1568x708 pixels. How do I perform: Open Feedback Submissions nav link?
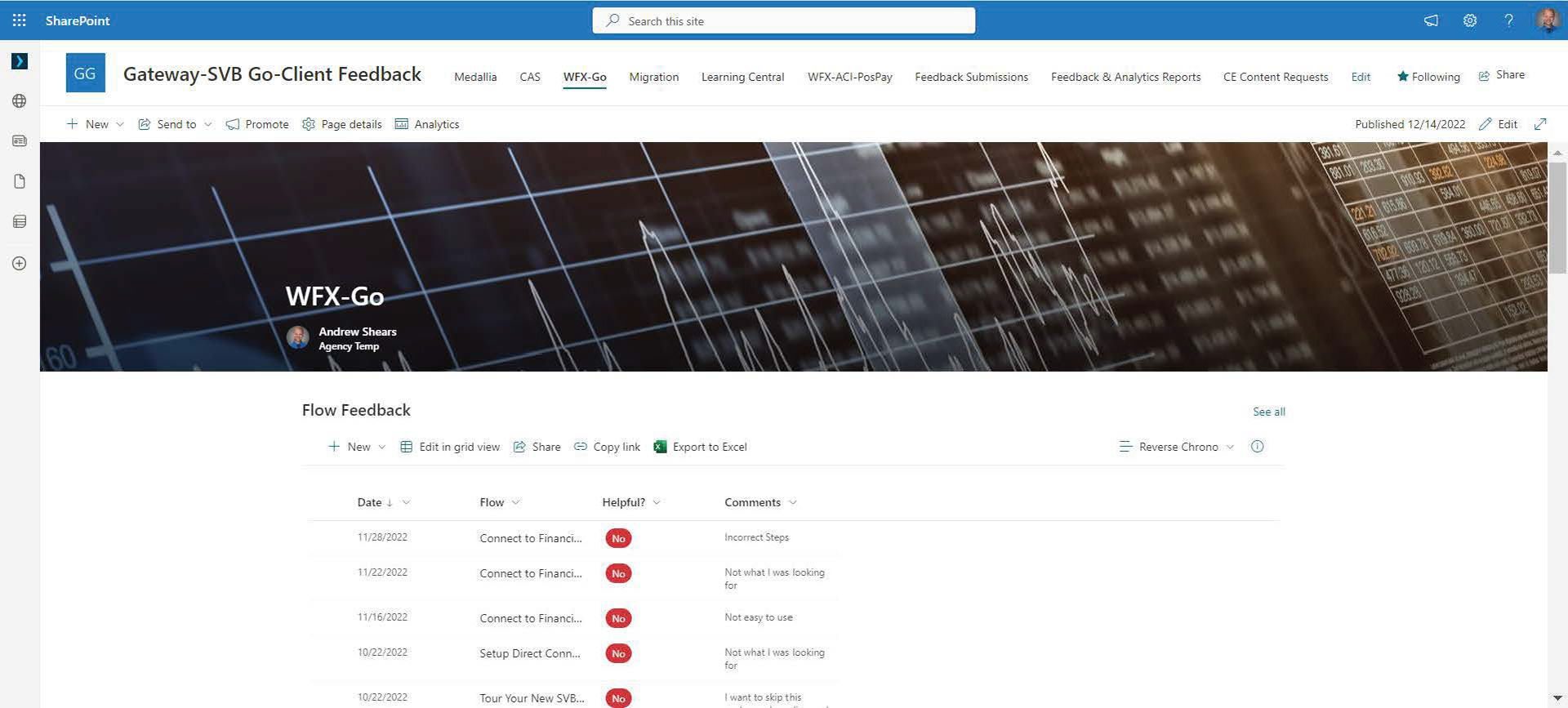(x=972, y=77)
